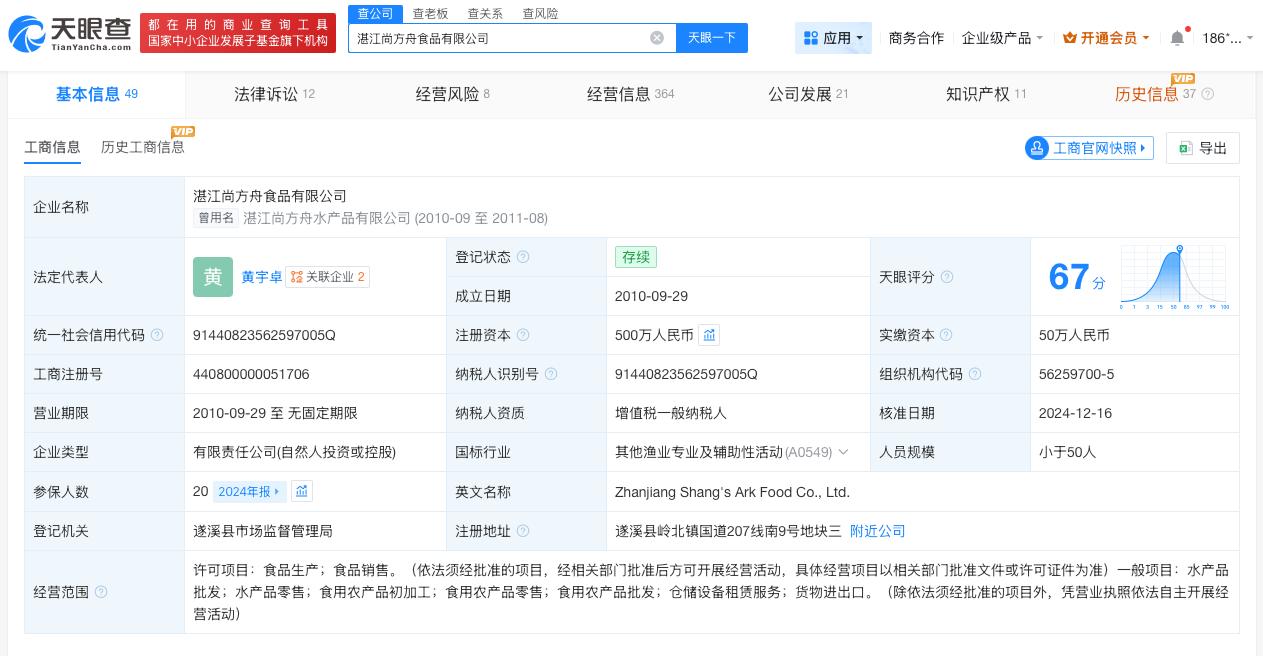
Task: Click the 存续 status tag
Action: [636, 257]
